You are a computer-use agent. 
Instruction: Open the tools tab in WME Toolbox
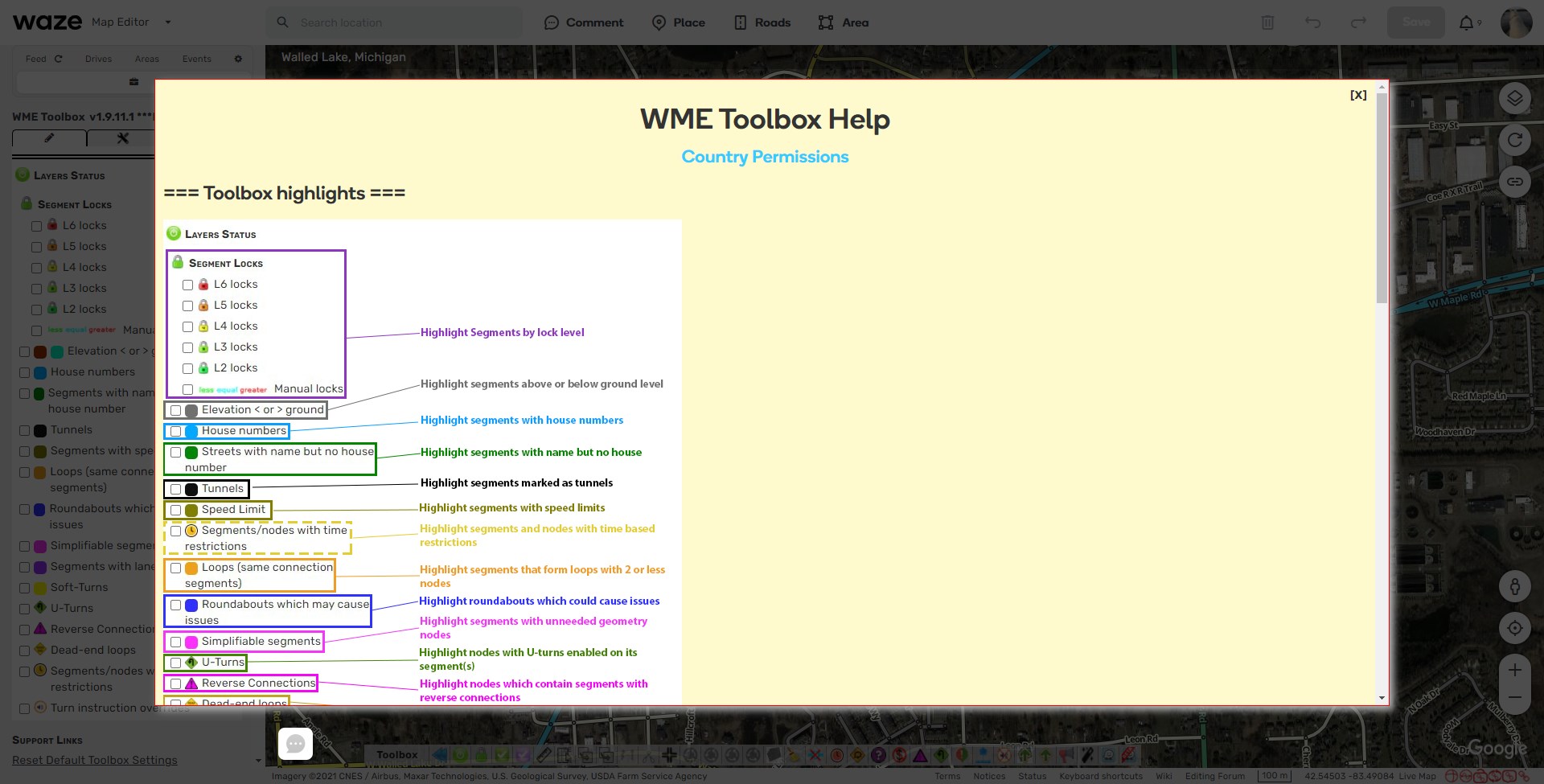[122, 138]
